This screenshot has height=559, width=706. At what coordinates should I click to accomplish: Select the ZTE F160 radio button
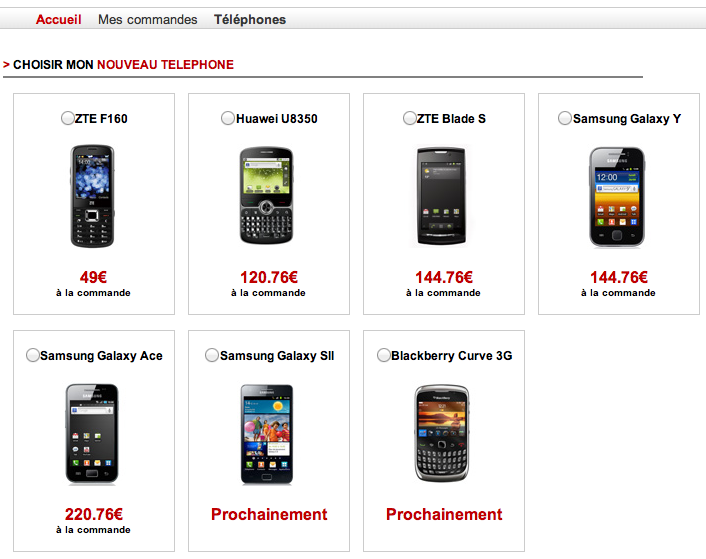67,118
